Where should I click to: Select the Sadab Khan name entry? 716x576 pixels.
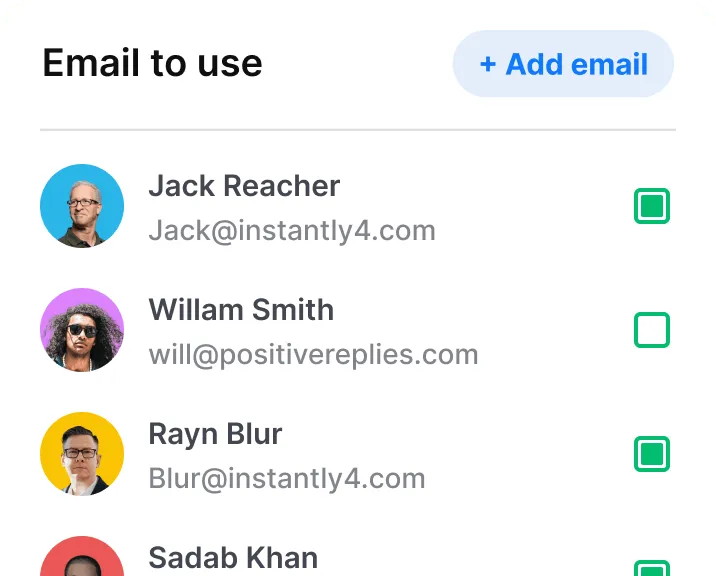[233, 558]
